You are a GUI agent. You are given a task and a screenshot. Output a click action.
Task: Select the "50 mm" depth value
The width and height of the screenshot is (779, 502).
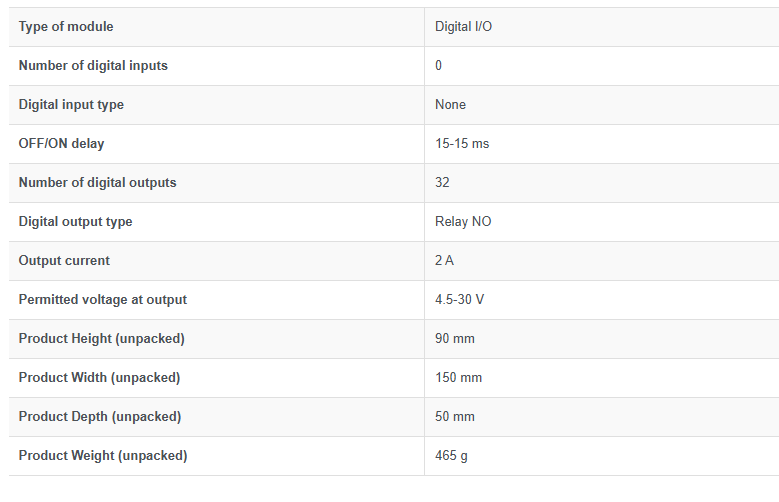pos(454,417)
